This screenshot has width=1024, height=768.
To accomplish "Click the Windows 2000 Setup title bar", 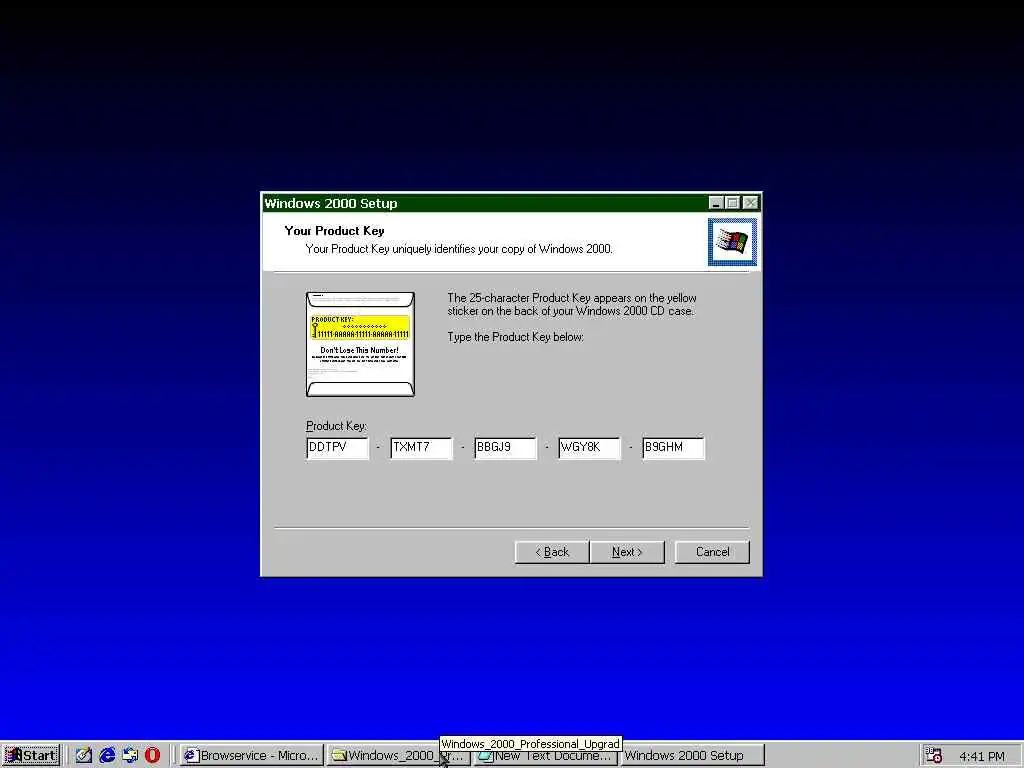I will click(x=483, y=203).
